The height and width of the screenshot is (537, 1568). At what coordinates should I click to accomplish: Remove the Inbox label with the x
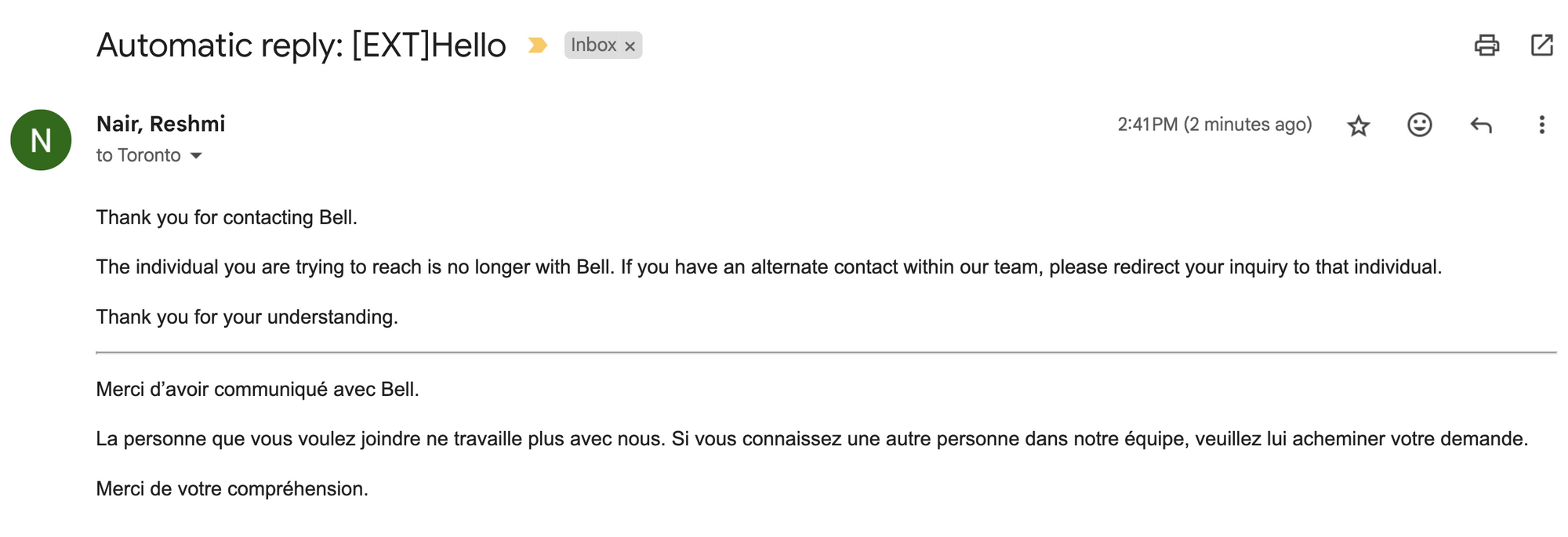[630, 46]
